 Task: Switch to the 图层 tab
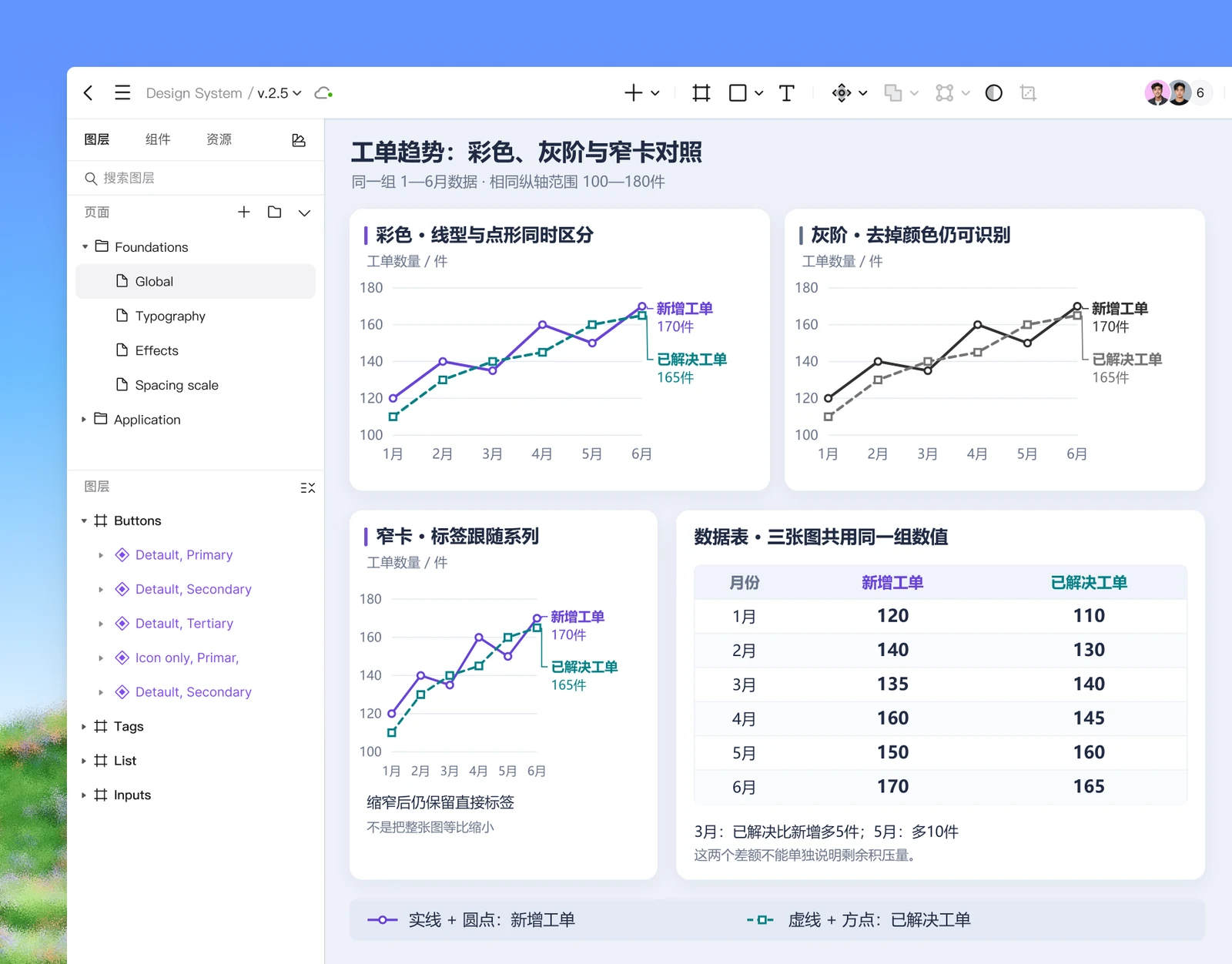coord(97,139)
